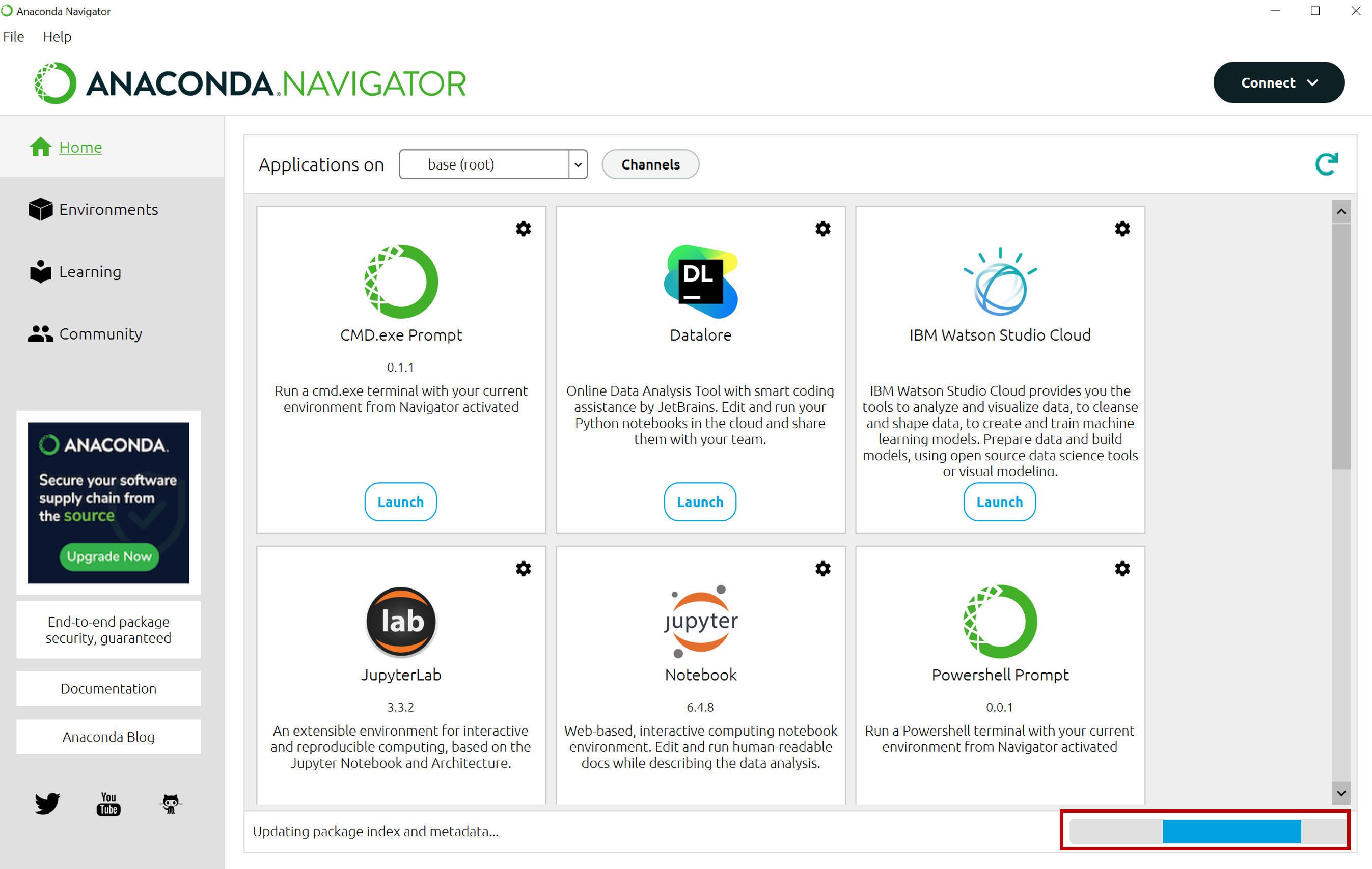Go to the Learning section
This screenshot has width=1372, height=869.
90,272
